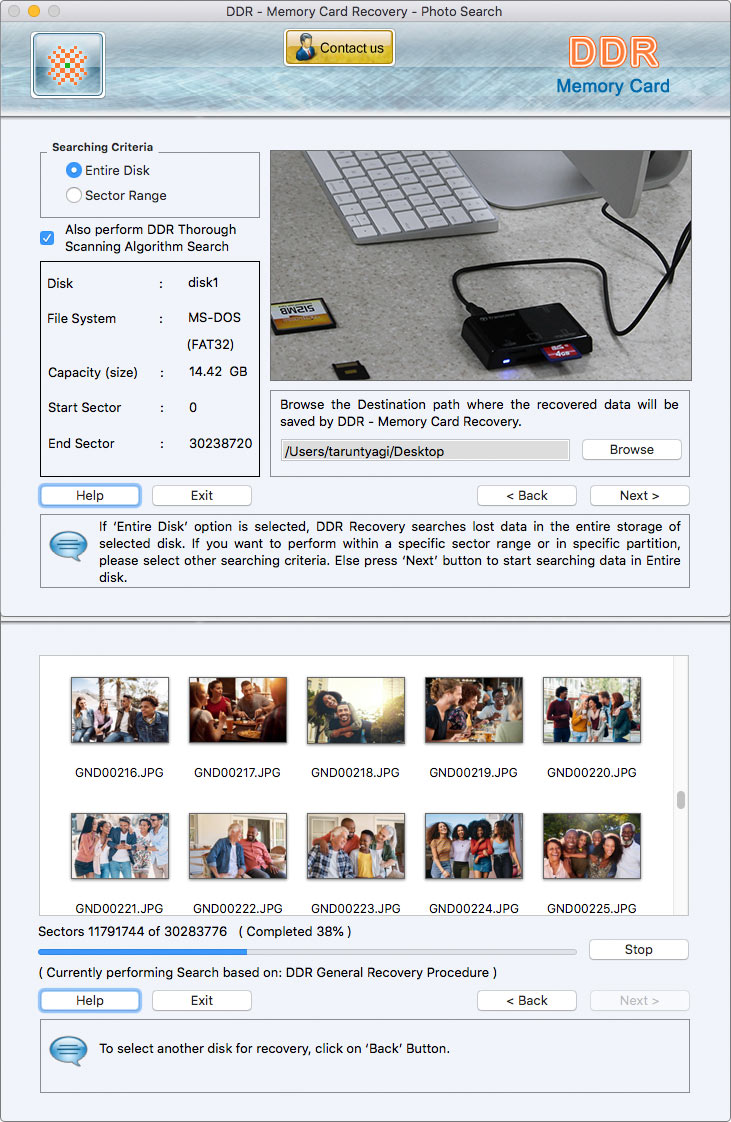Screen dimensions: 731x1122
Task: Click the DDR General Recovery Procedure status line
Action: click(x=268, y=972)
